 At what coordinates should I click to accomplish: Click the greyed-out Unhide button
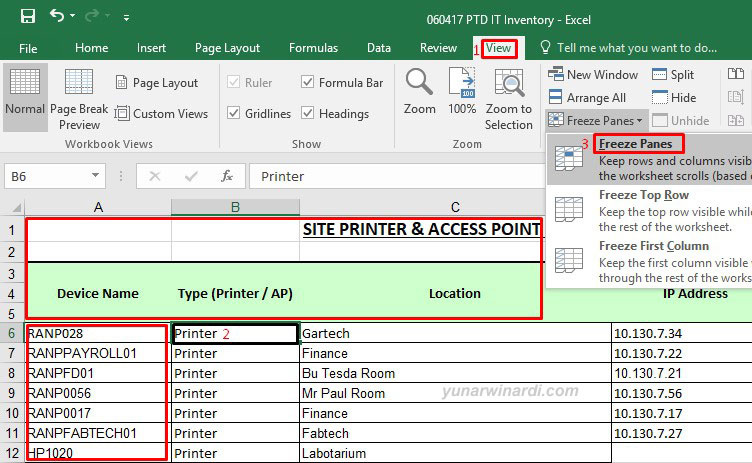click(x=680, y=120)
